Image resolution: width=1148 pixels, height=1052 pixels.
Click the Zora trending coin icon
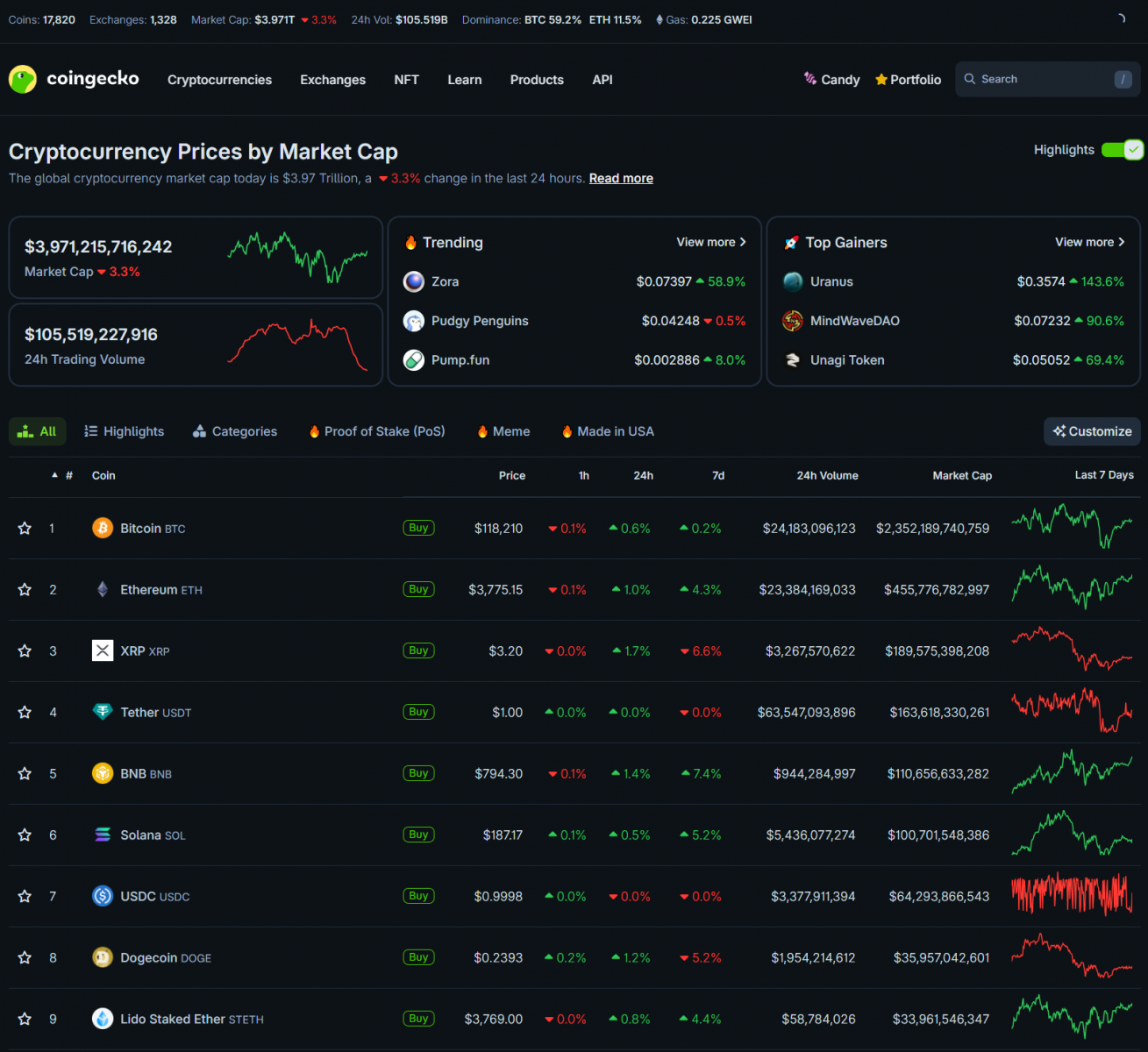tap(414, 281)
